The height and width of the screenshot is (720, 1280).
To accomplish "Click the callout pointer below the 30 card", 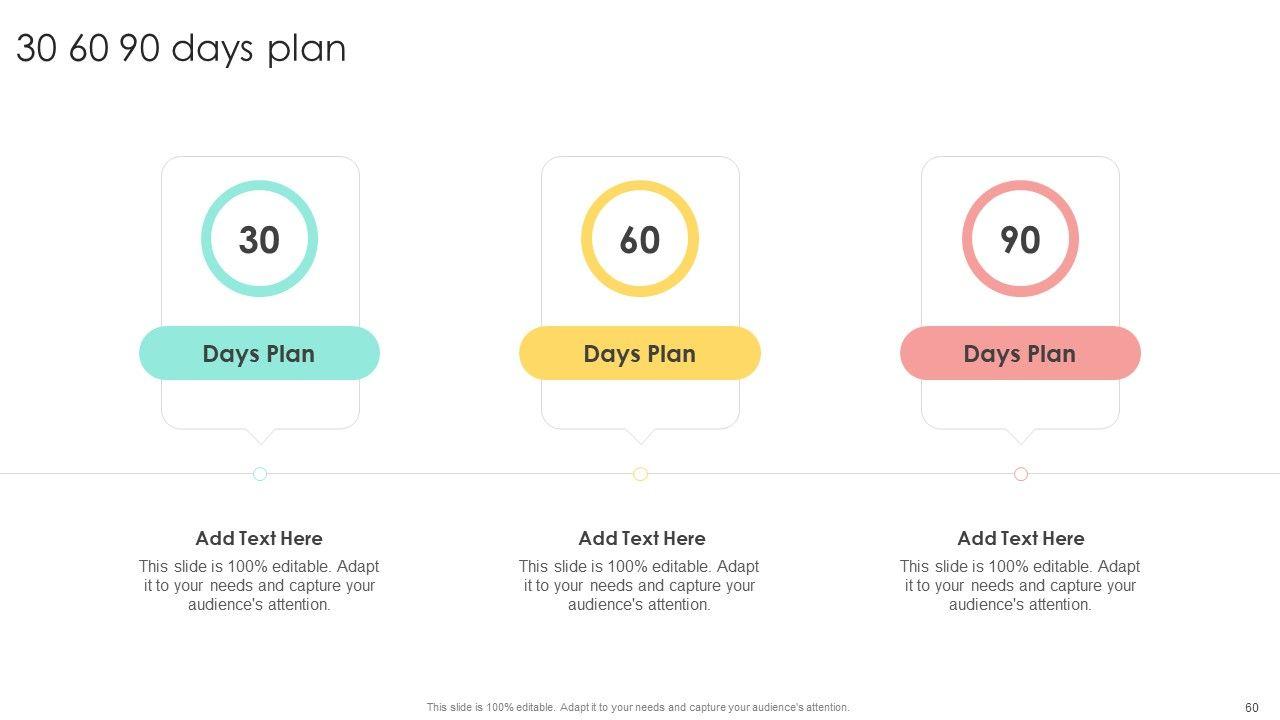I will click(260, 436).
